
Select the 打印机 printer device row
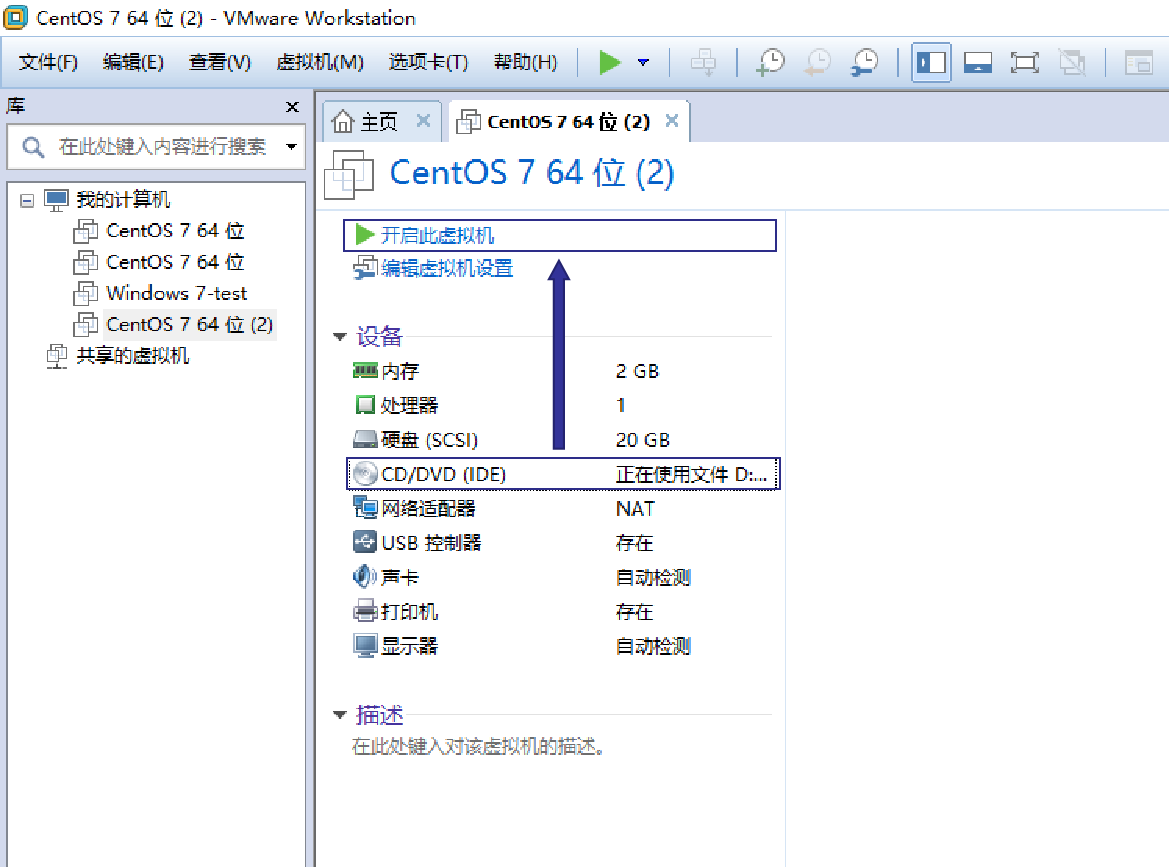click(563, 611)
